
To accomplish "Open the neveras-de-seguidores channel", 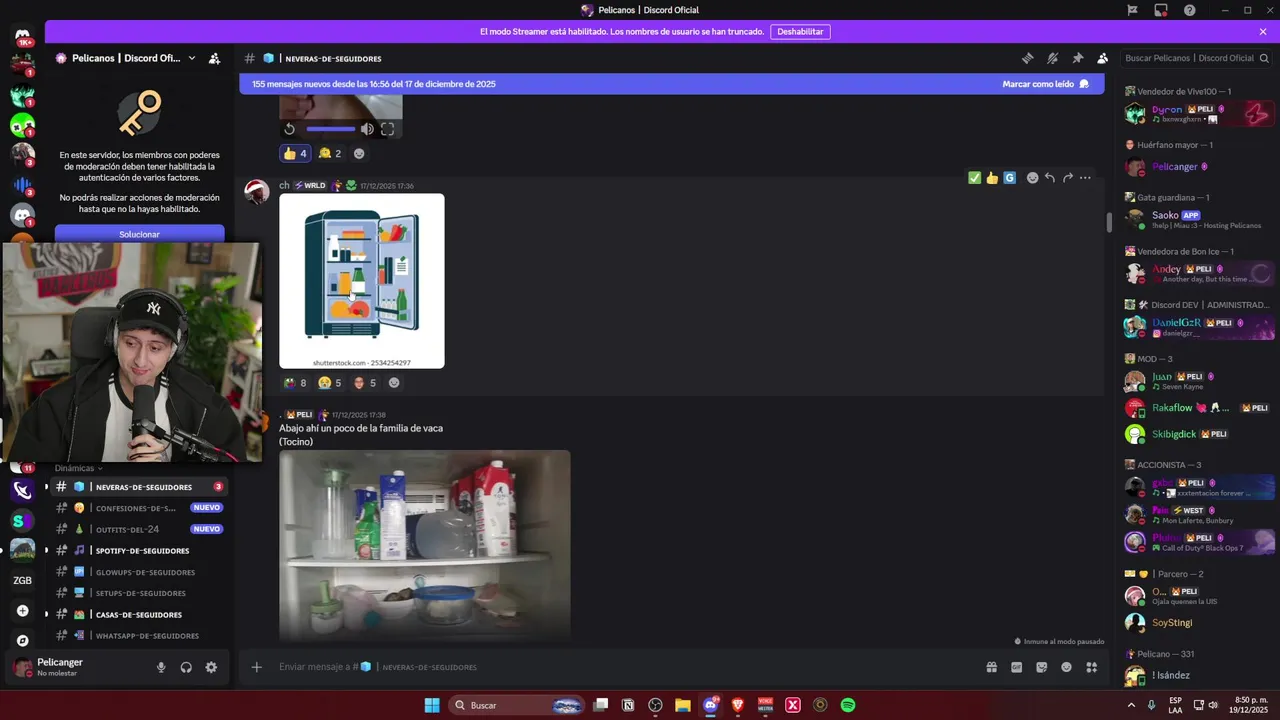I will tap(139, 487).
